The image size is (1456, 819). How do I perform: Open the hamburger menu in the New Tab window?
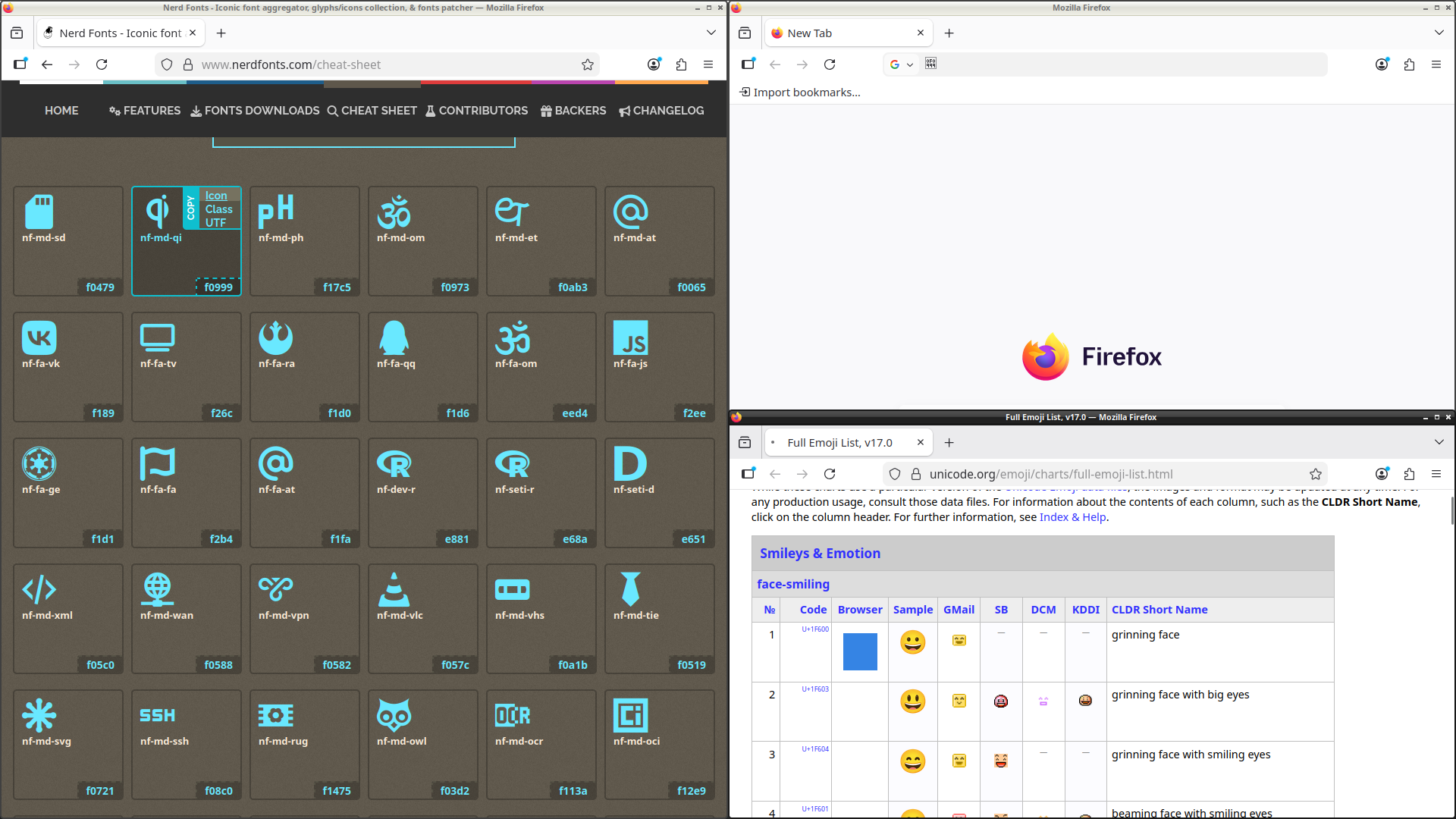1436,64
